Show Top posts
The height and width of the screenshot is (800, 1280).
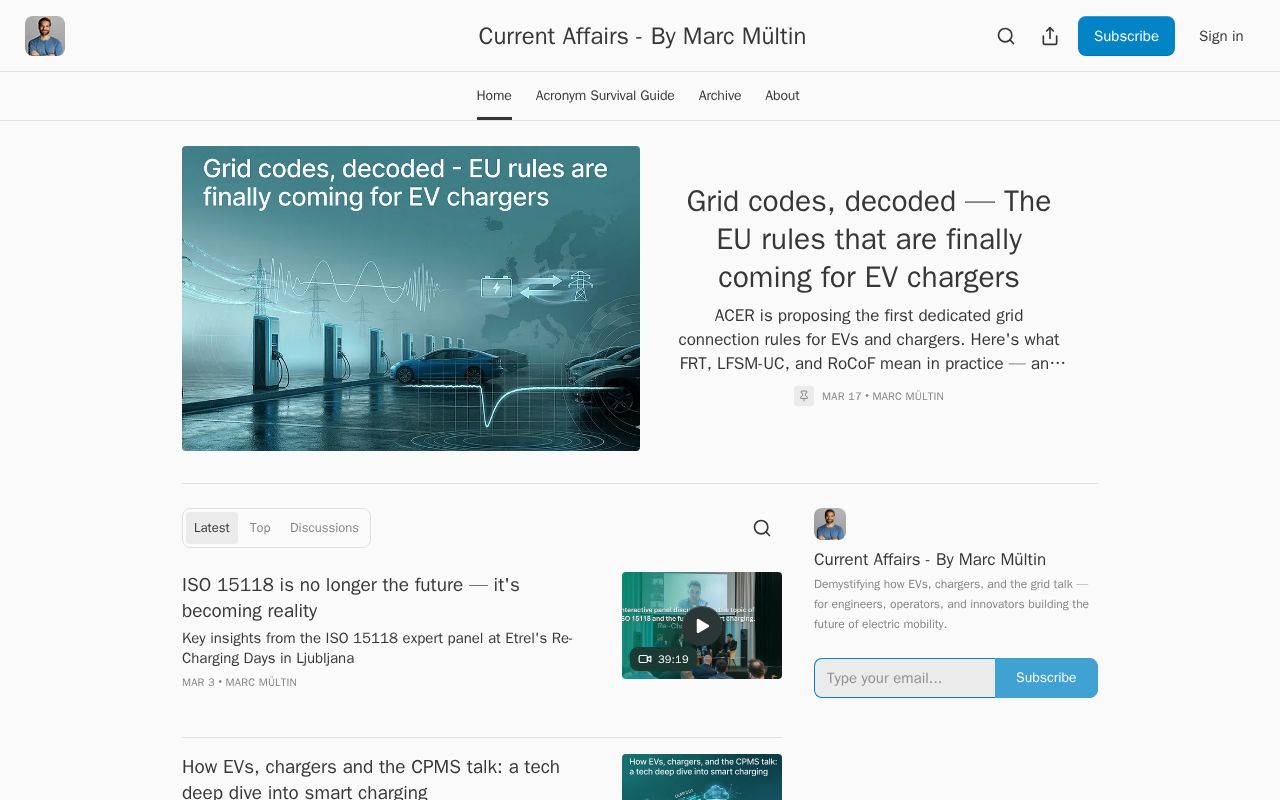point(260,528)
